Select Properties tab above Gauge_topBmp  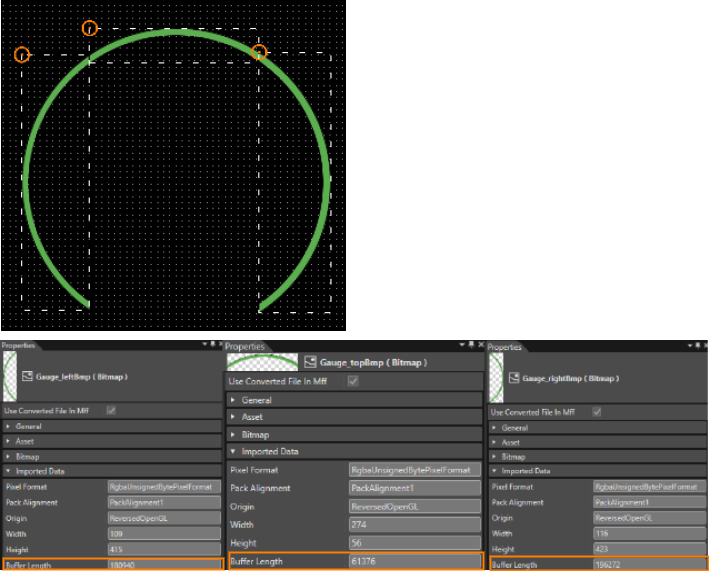[x=245, y=346]
